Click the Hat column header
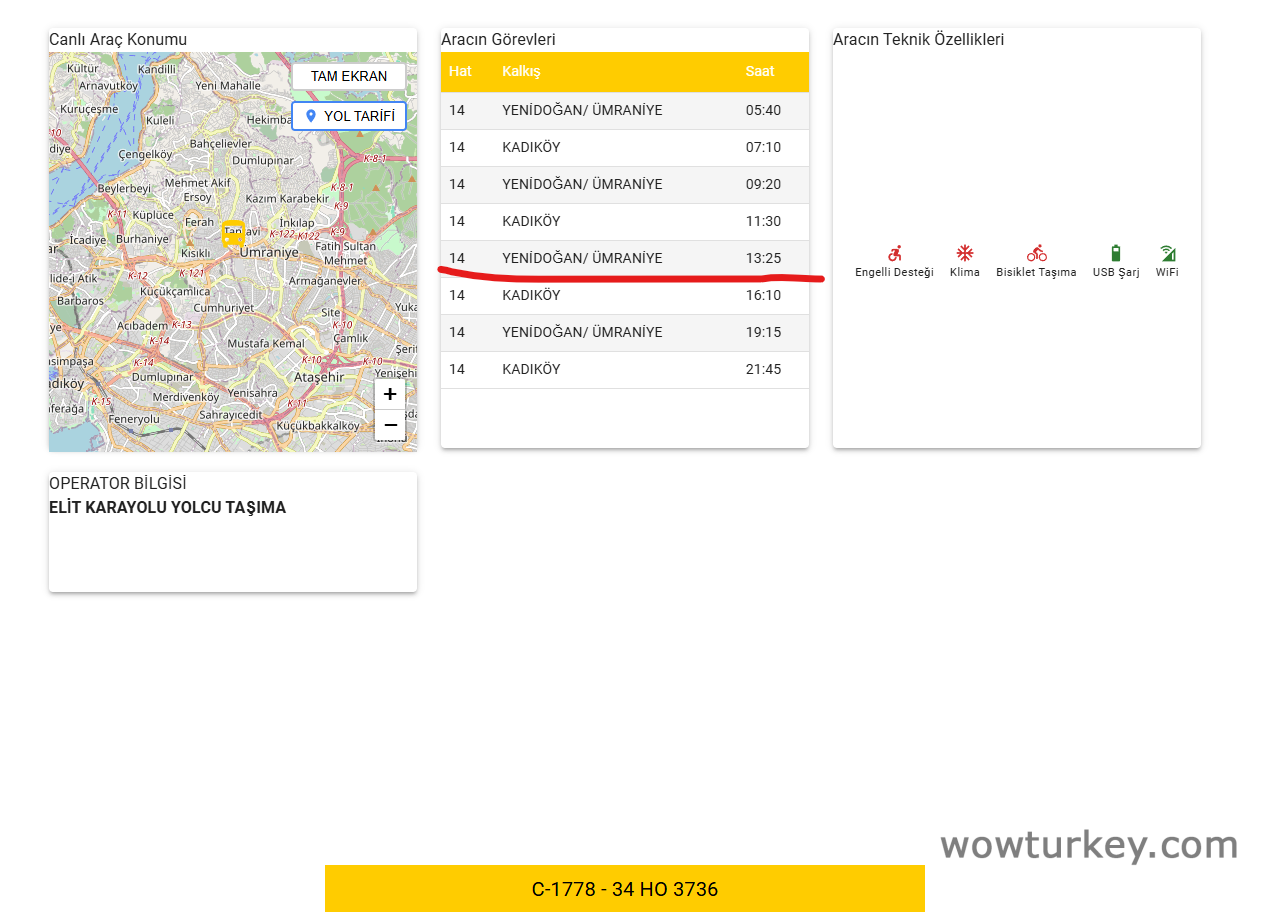 459,71
